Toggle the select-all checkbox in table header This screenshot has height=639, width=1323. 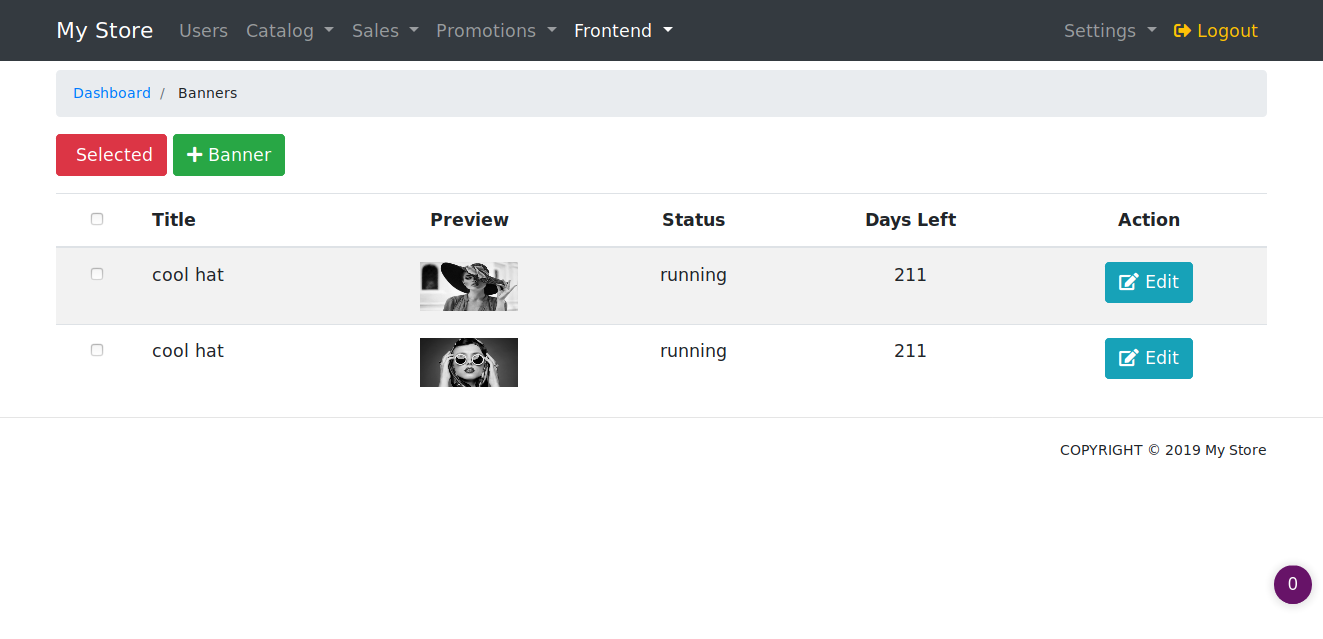tap(97, 220)
